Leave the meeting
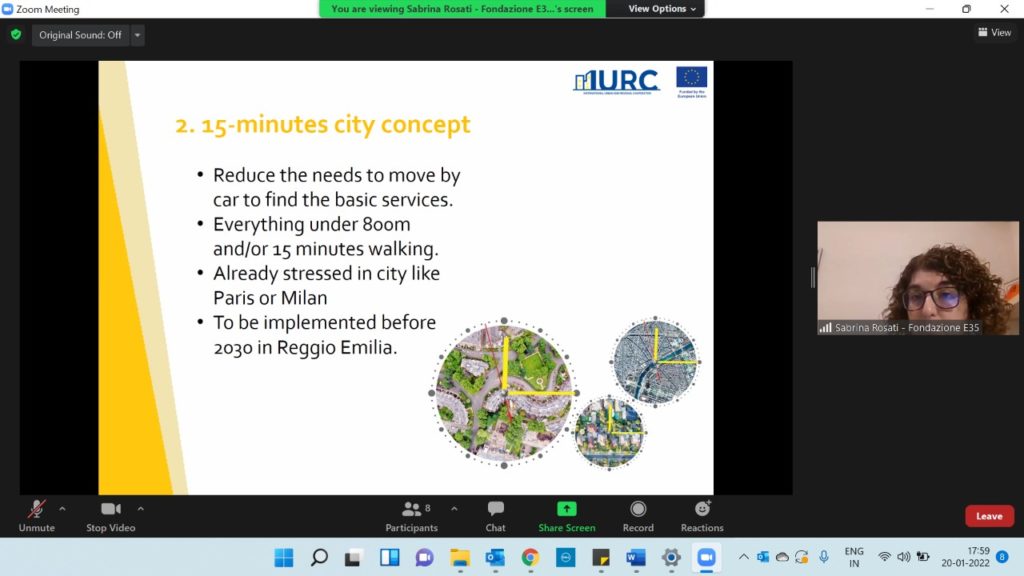This screenshot has height=576, width=1024. [989, 516]
